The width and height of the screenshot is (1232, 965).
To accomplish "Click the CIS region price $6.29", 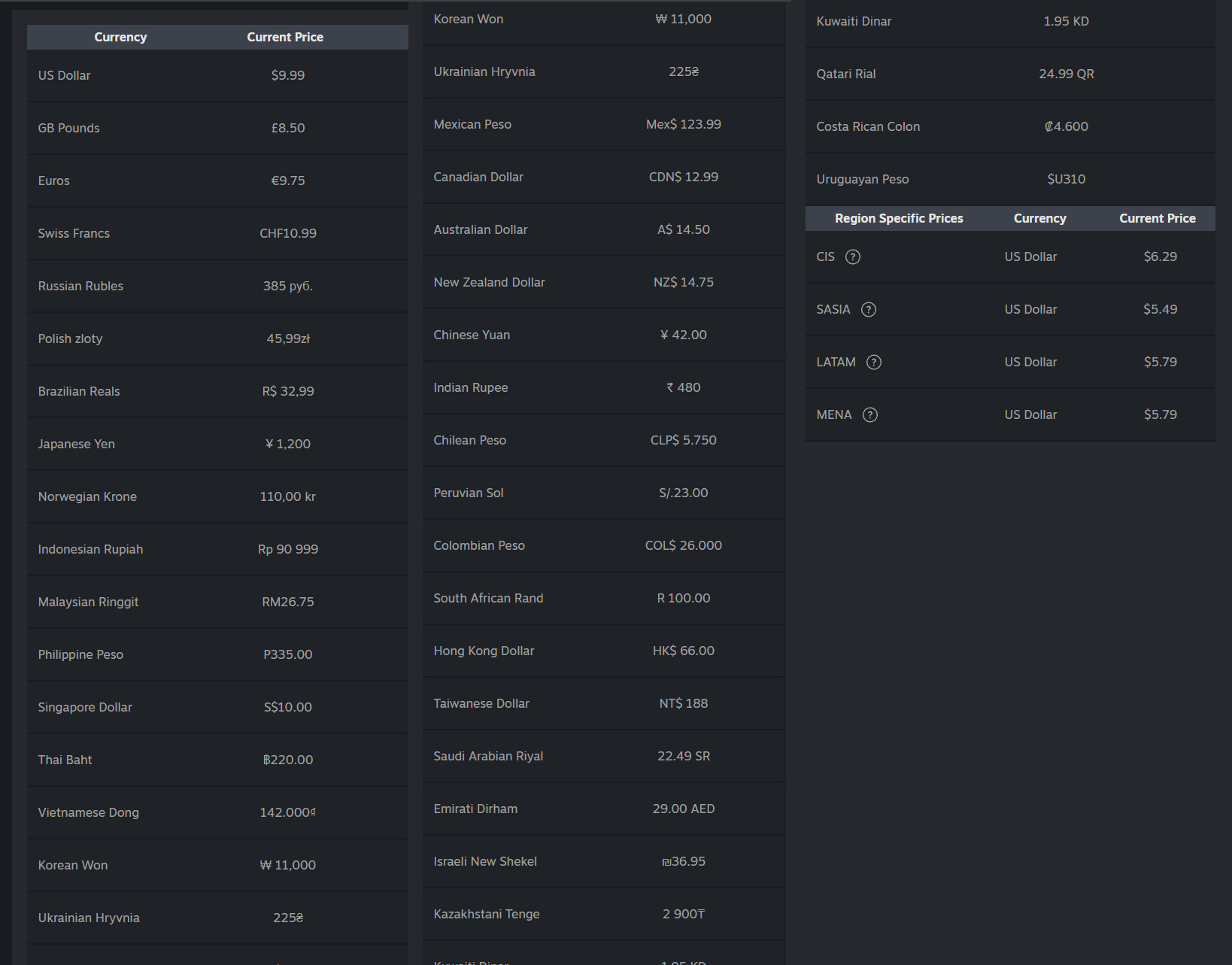I will [x=1161, y=257].
